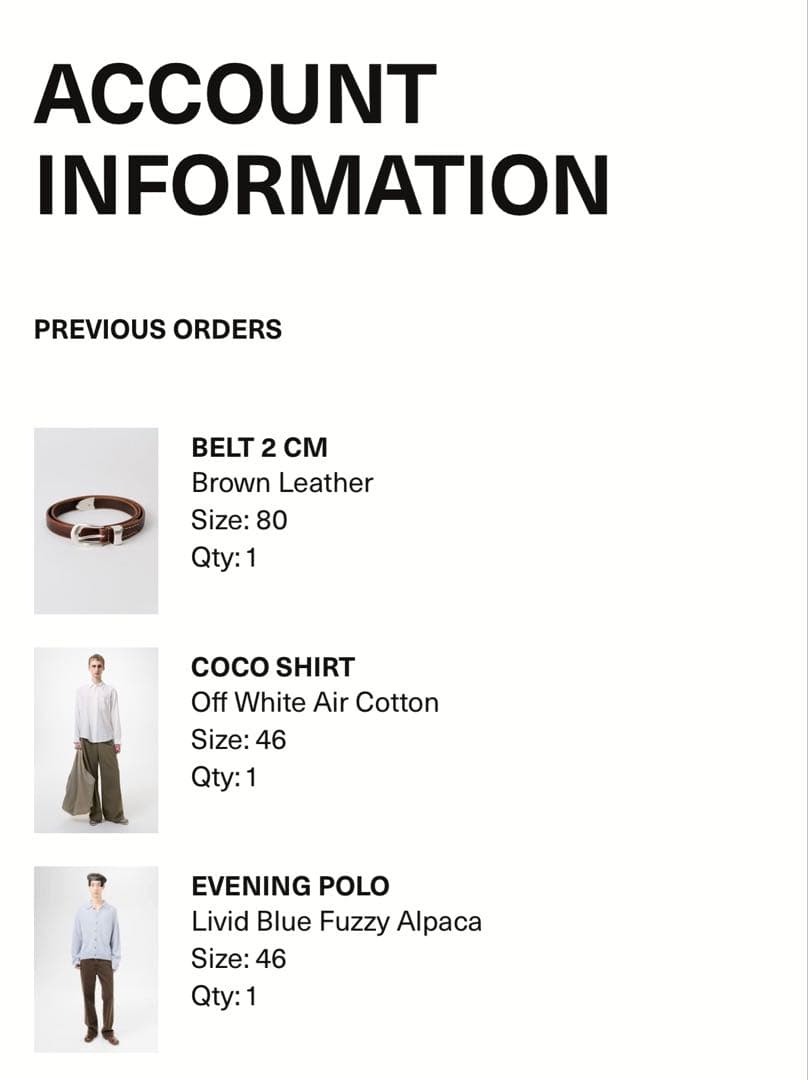Open the brown belt product thumbnail
Screen dimensions: 808x1080
(96, 521)
